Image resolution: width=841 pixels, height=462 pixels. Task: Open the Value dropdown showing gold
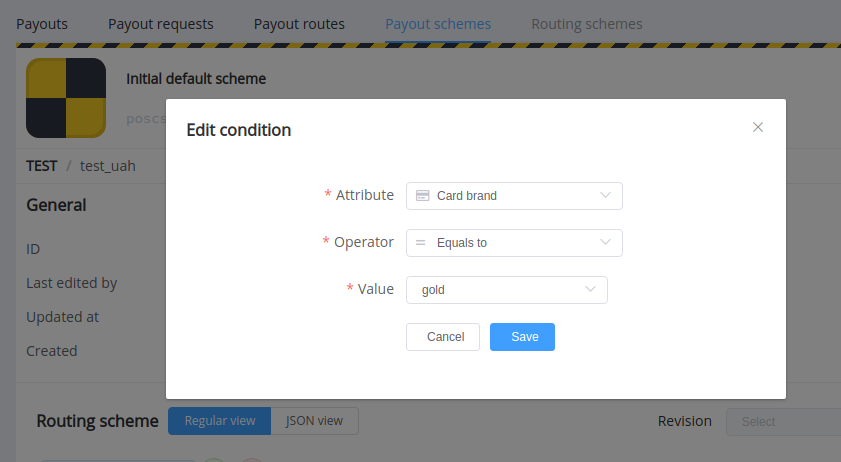coord(507,290)
